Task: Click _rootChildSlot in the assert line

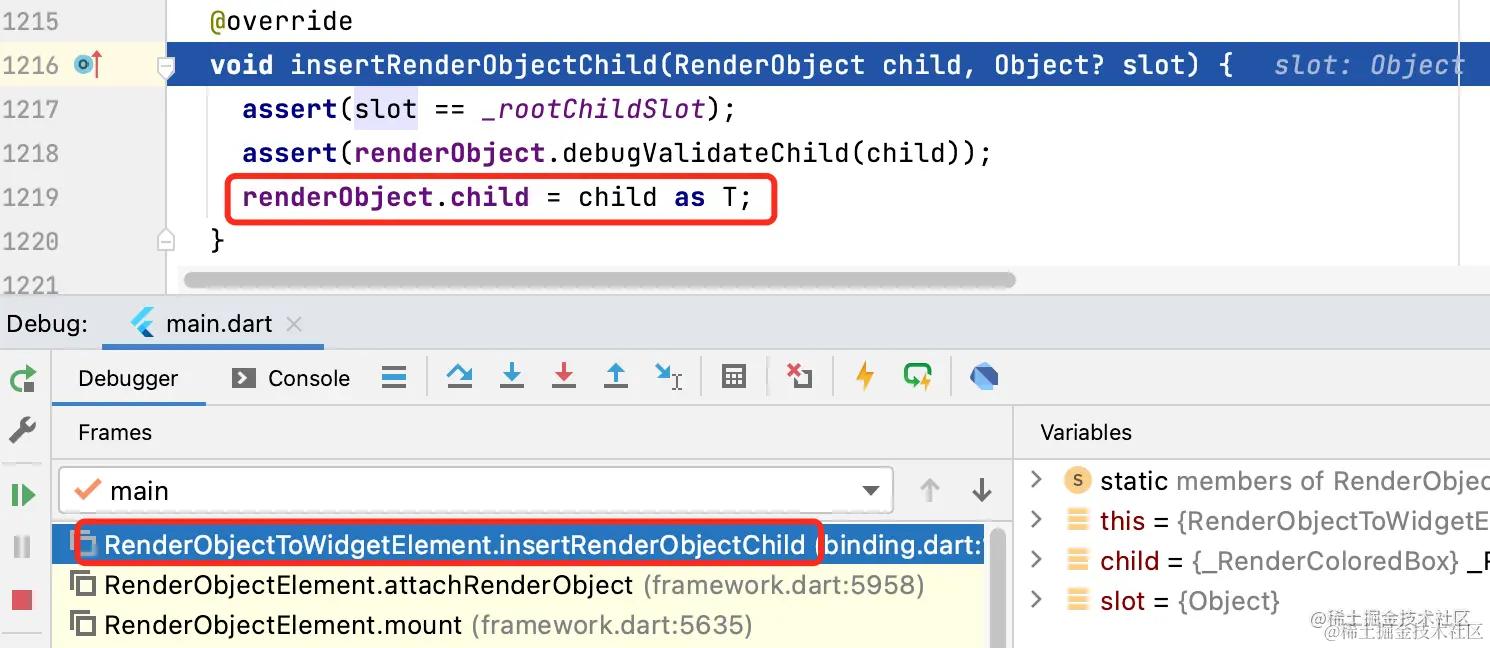Action: click(594, 109)
